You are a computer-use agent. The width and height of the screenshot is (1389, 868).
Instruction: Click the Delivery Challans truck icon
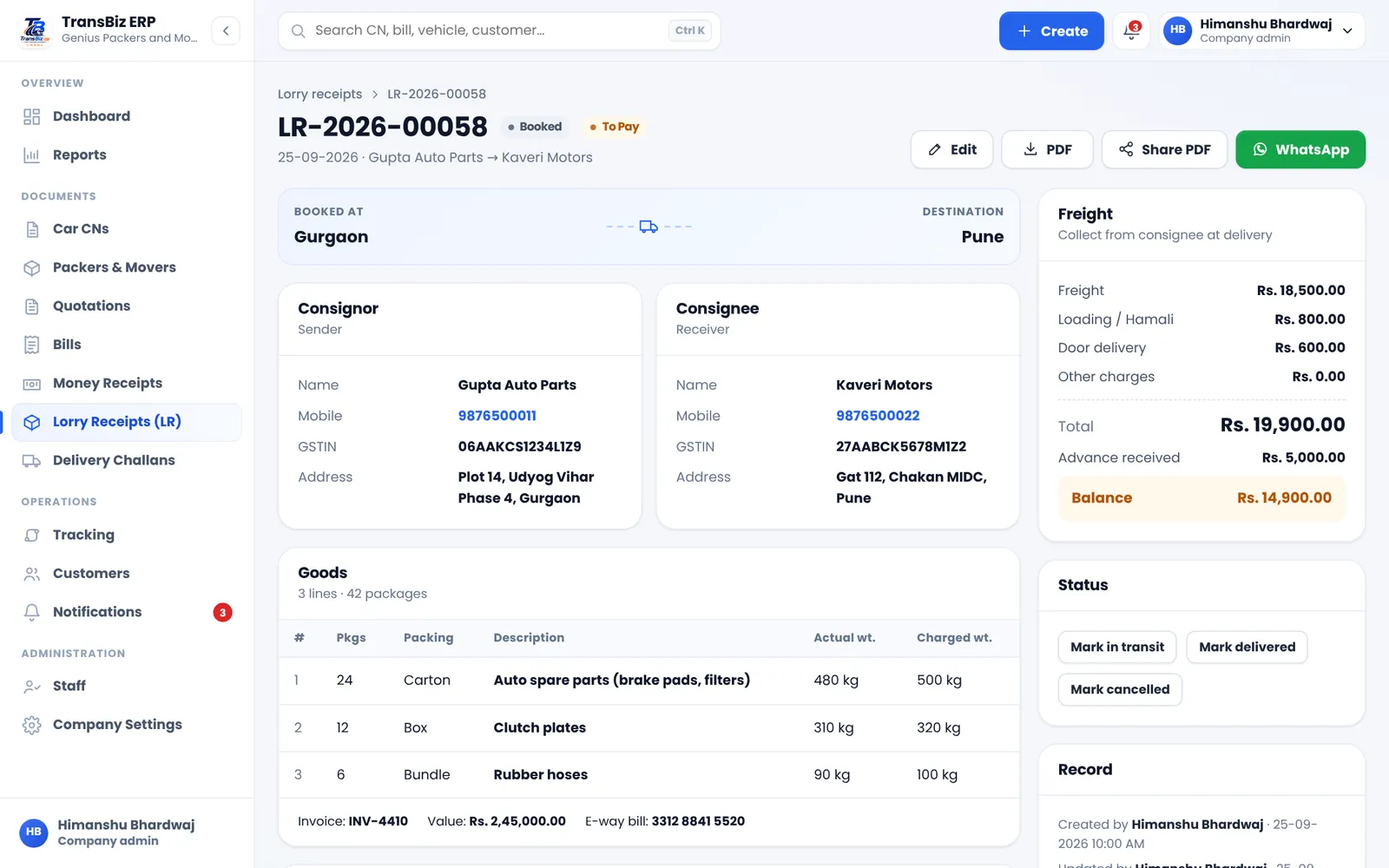[32, 461]
